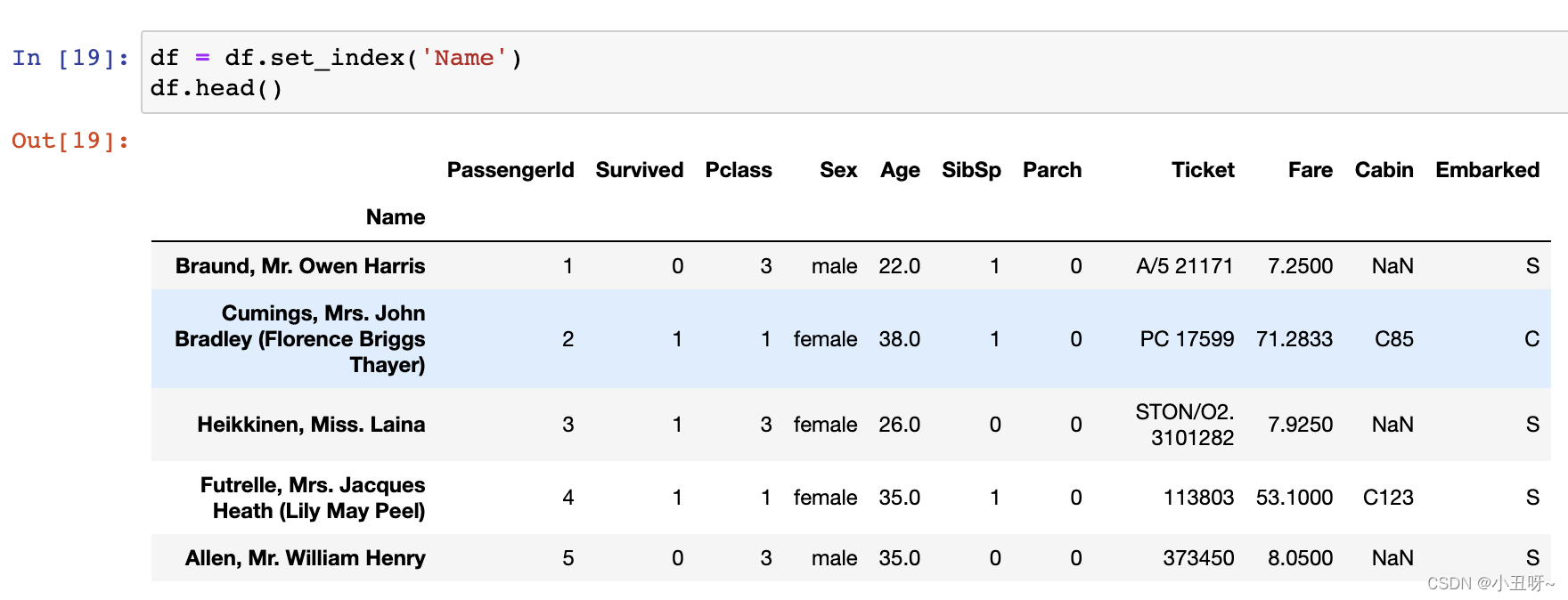This screenshot has width=1568, height=600.
Task: Click the SibSp column header
Action: [x=971, y=170]
